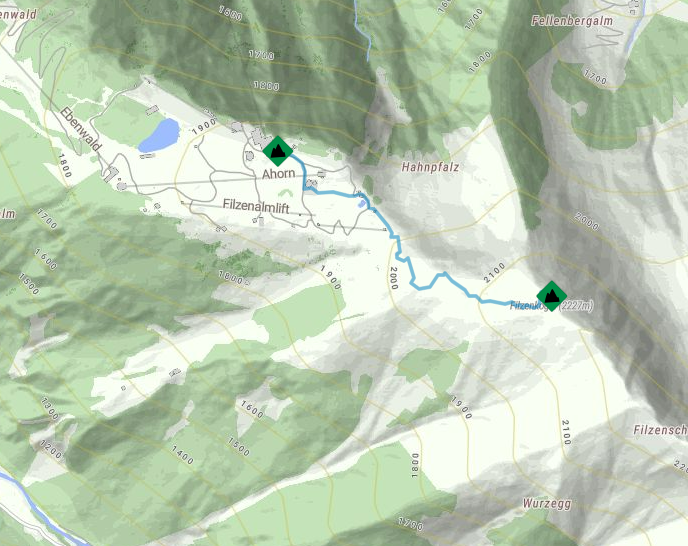This screenshot has width=688, height=546.
Task: Select the Filzenalmlift label
Action: pyautogui.click(x=256, y=205)
